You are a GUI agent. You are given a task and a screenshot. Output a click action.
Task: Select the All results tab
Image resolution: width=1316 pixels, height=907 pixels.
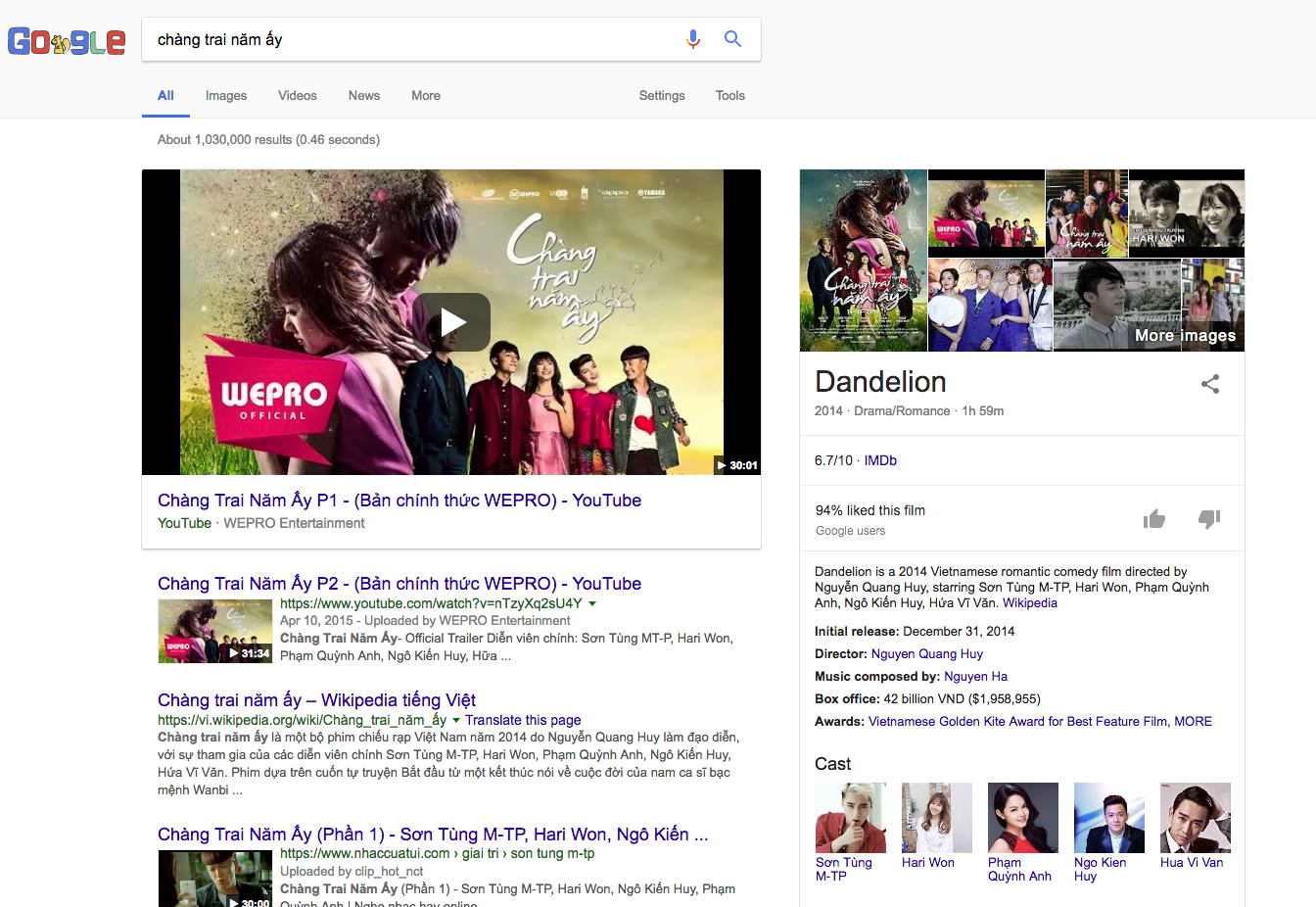pos(165,96)
